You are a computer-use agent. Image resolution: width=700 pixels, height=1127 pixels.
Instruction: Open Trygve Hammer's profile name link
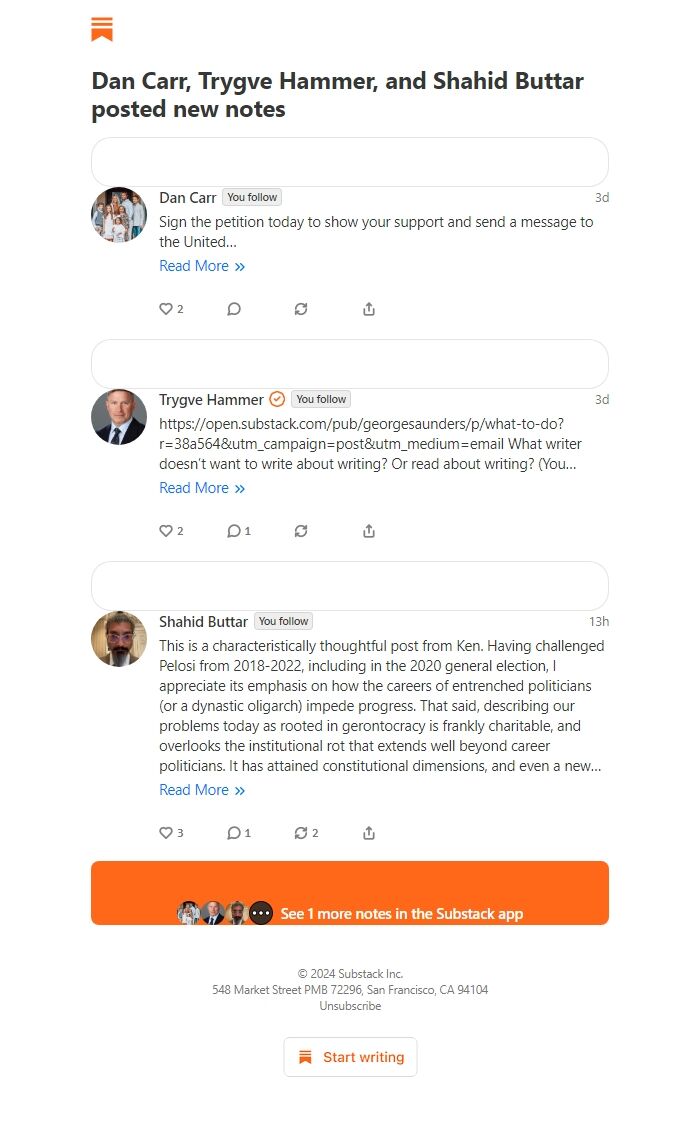pyautogui.click(x=211, y=400)
